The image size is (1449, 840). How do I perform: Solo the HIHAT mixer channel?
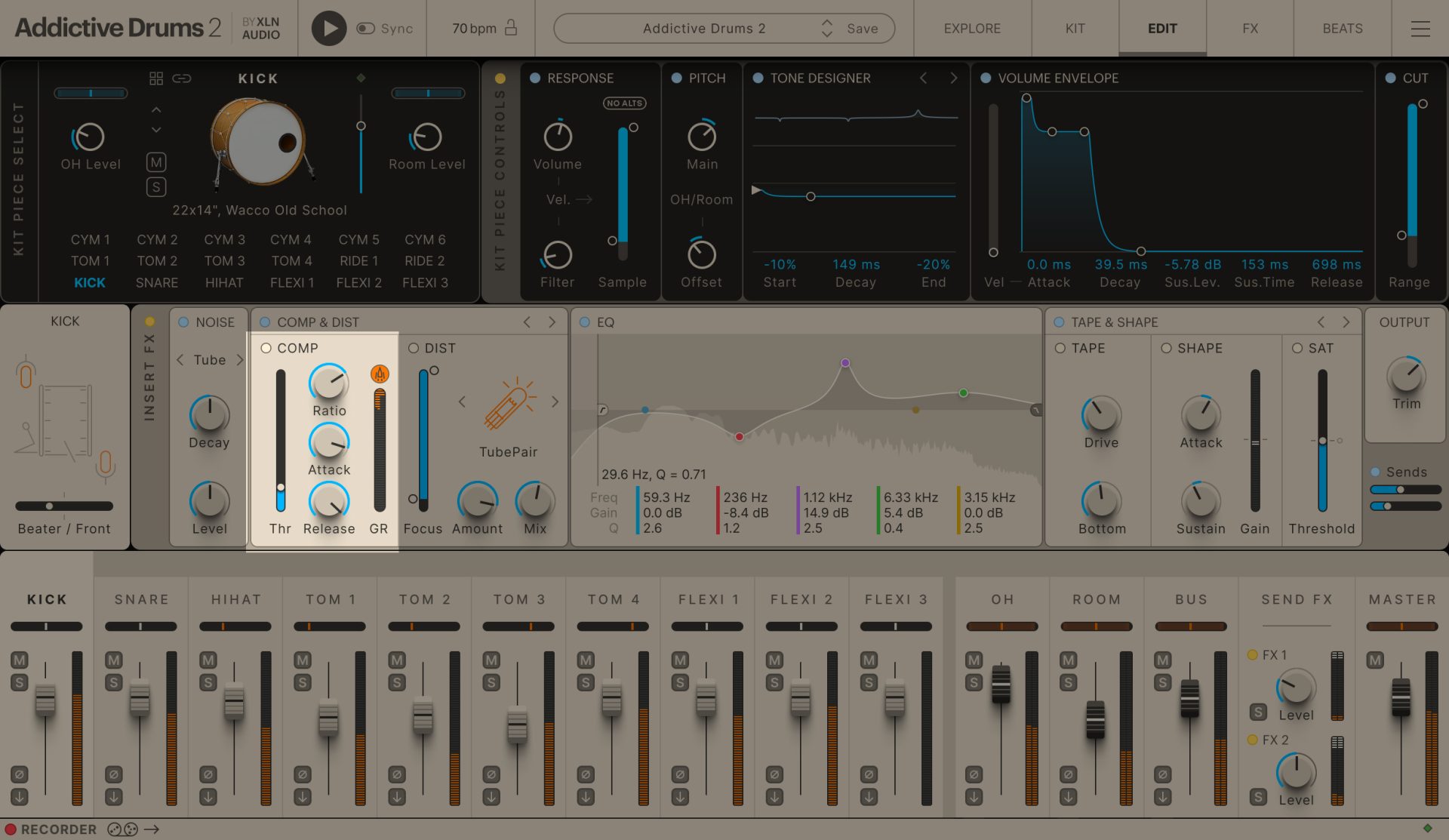(208, 683)
